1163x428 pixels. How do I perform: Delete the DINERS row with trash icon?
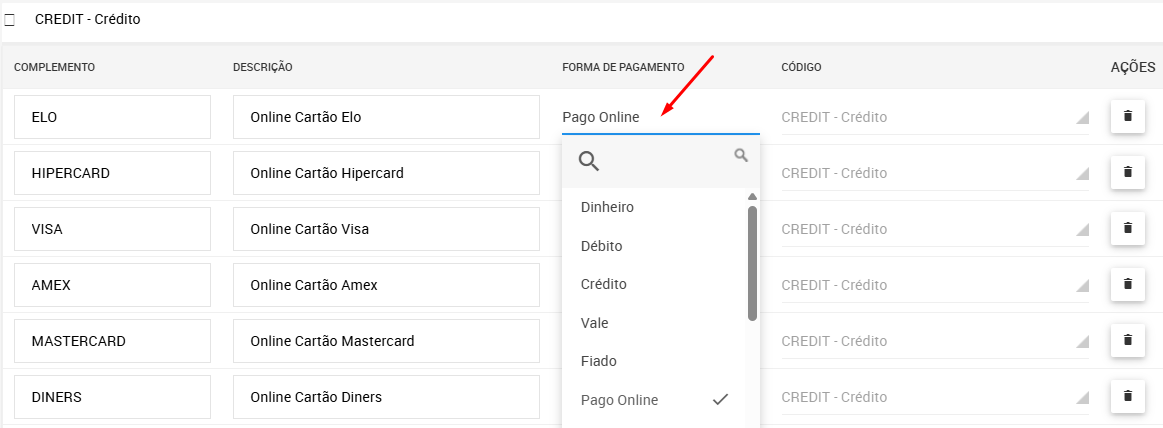pos(1128,397)
